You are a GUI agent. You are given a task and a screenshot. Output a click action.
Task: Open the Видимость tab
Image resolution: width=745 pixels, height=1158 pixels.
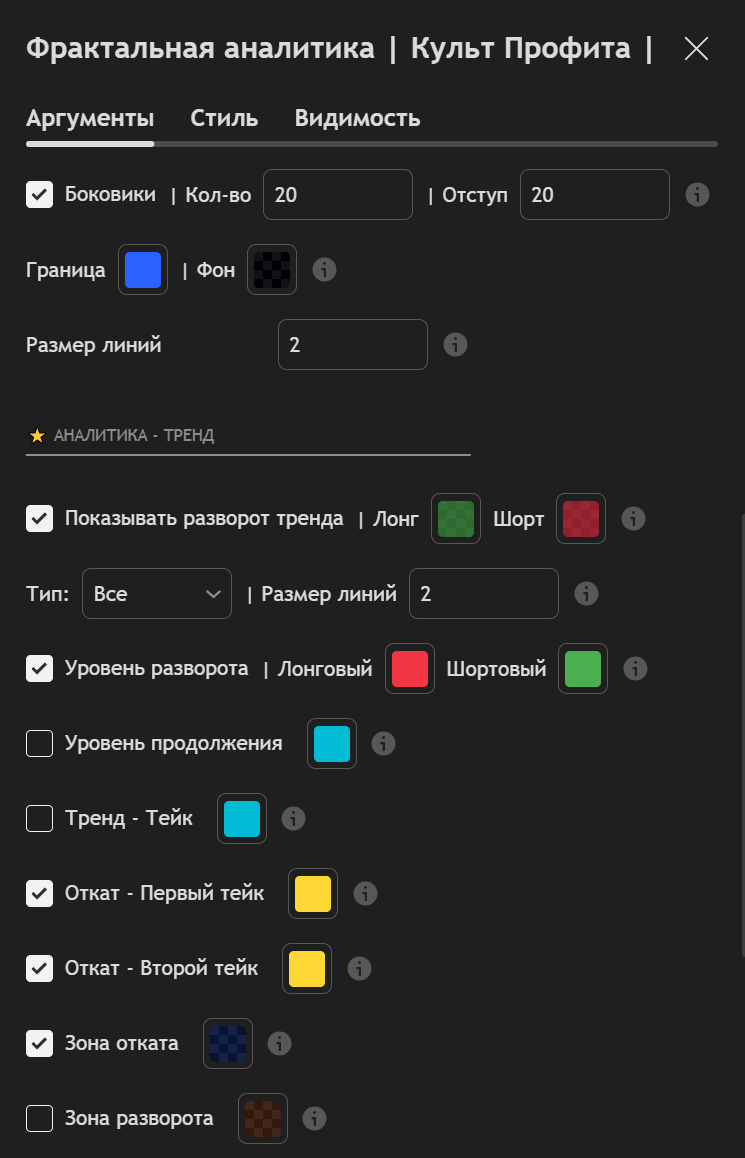357,118
